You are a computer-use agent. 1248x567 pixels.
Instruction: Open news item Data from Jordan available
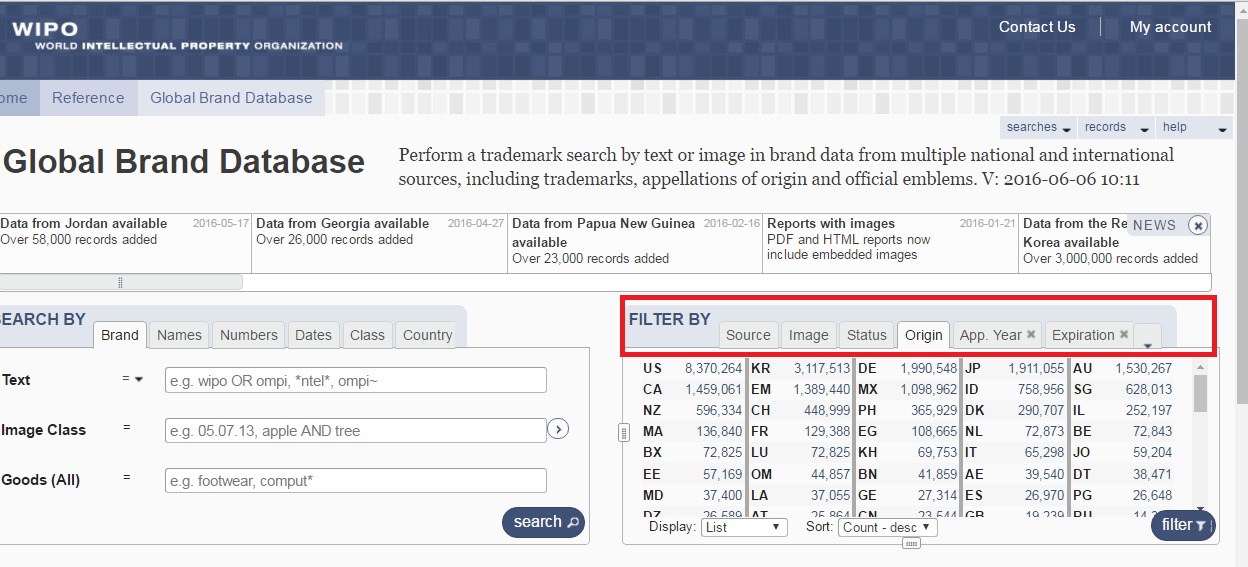(84, 223)
